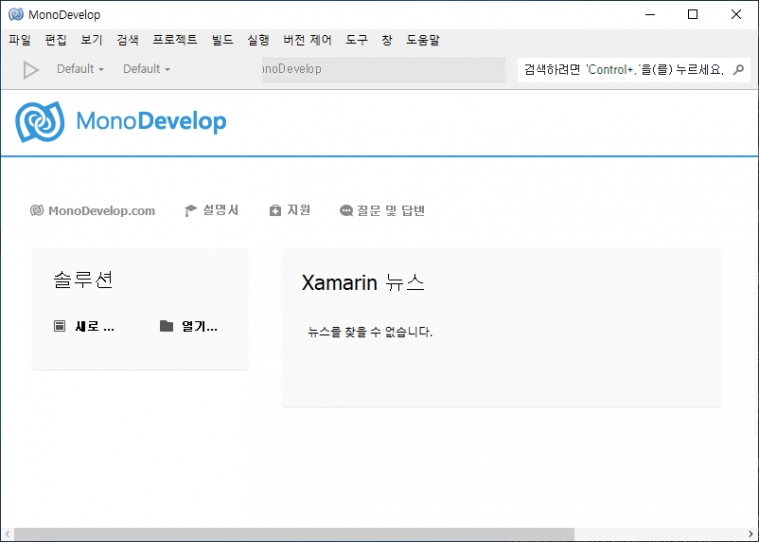
Task: Open the second Default target dropdown
Action: click(146, 69)
